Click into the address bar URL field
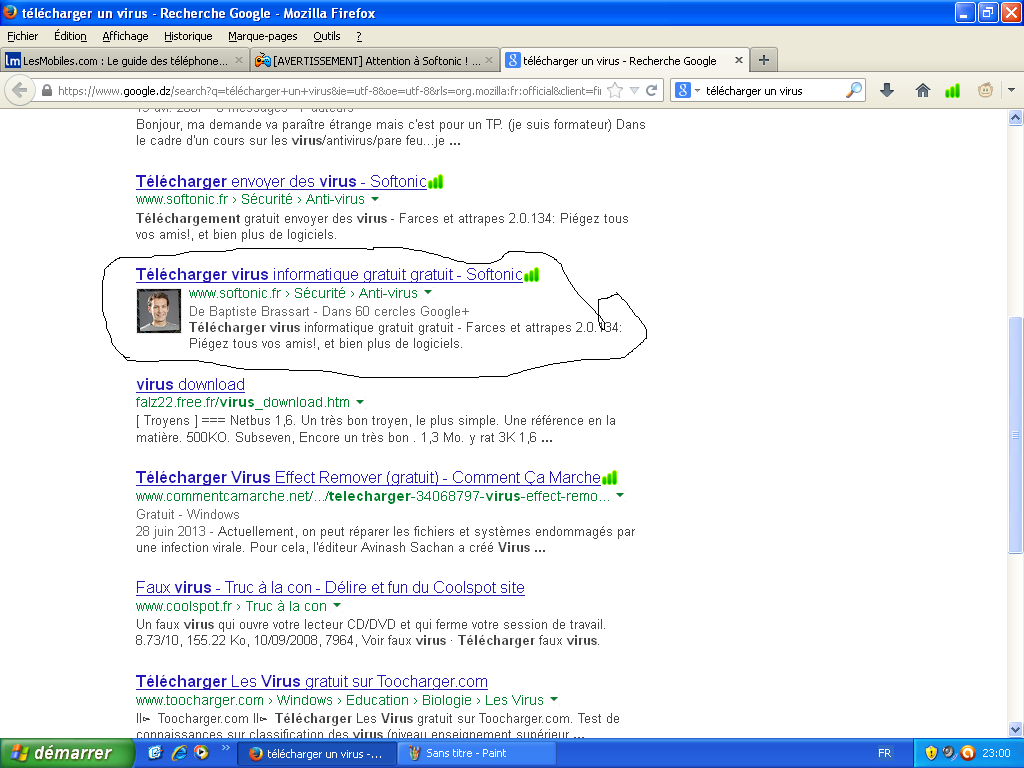 [x=329, y=91]
